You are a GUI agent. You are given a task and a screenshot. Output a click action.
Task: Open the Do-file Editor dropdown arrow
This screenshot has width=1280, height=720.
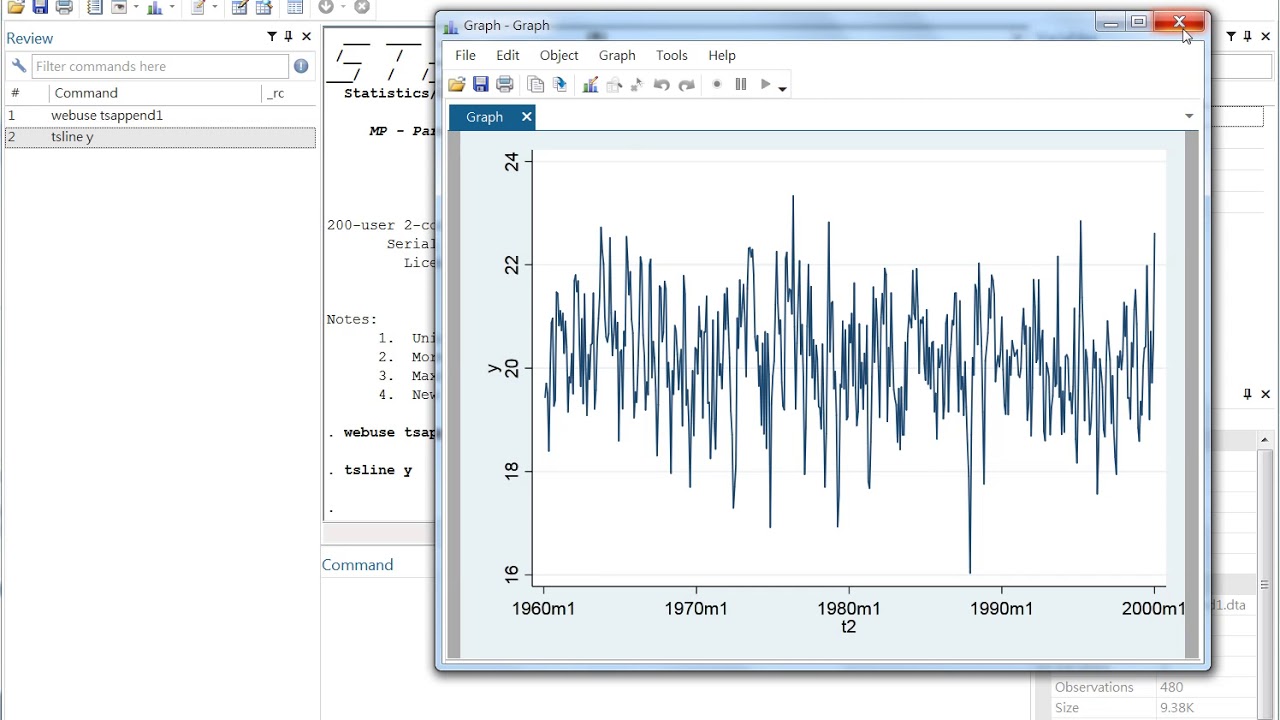point(214,7)
